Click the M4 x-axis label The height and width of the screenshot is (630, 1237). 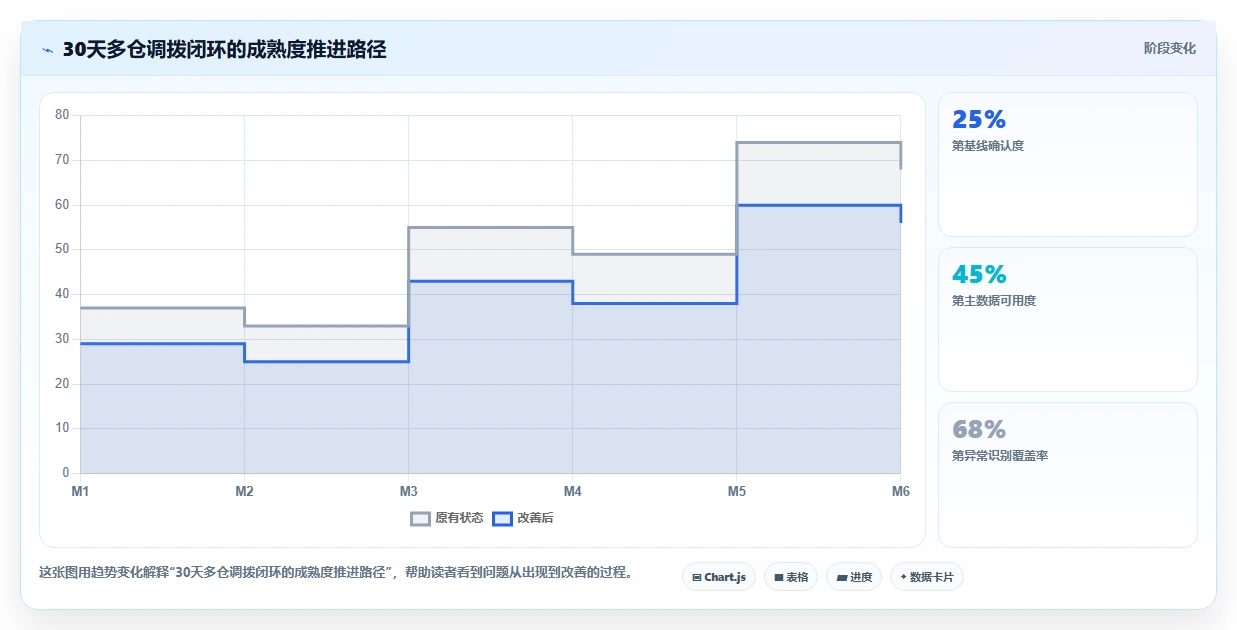pos(572,491)
